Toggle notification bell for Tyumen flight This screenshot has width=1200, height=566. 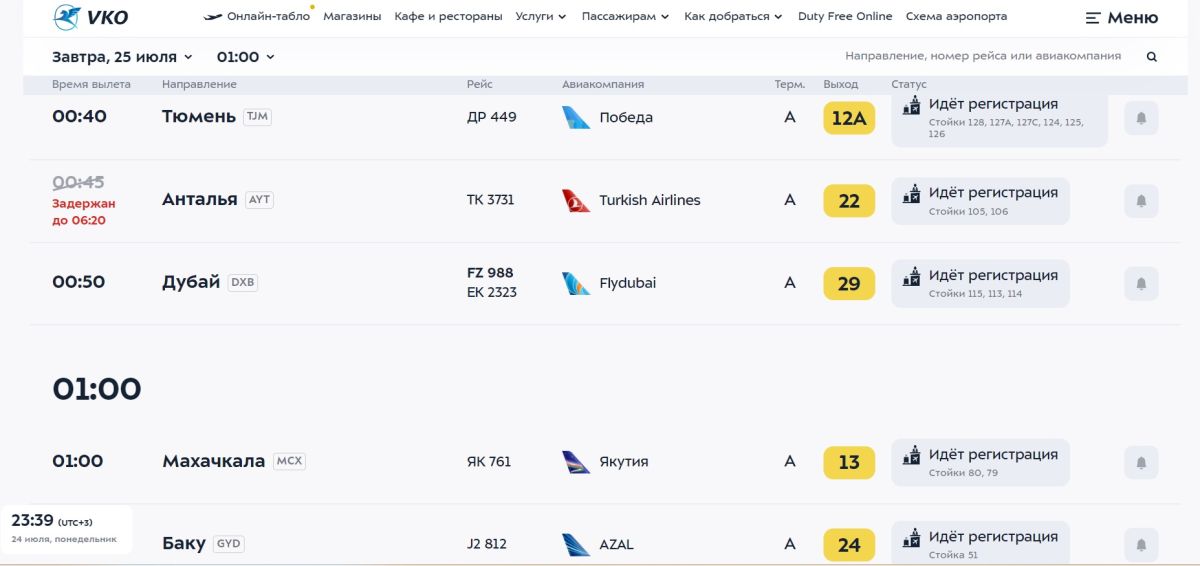pyautogui.click(x=1141, y=118)
